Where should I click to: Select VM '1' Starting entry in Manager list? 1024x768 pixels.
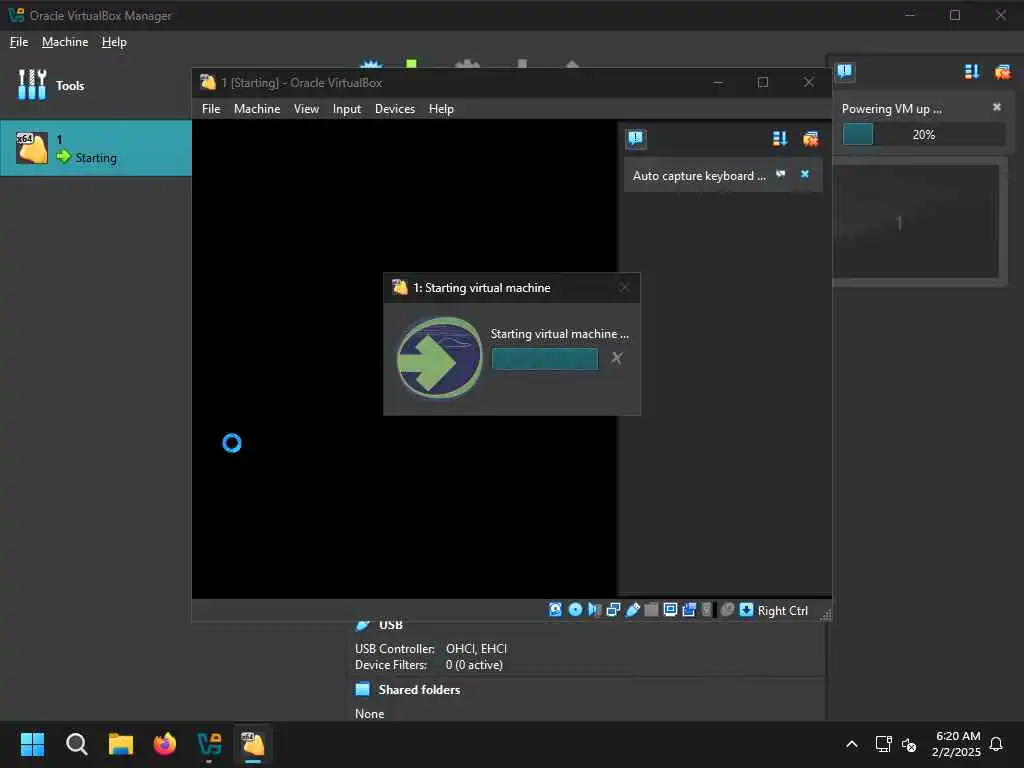[x=95, y=148]
